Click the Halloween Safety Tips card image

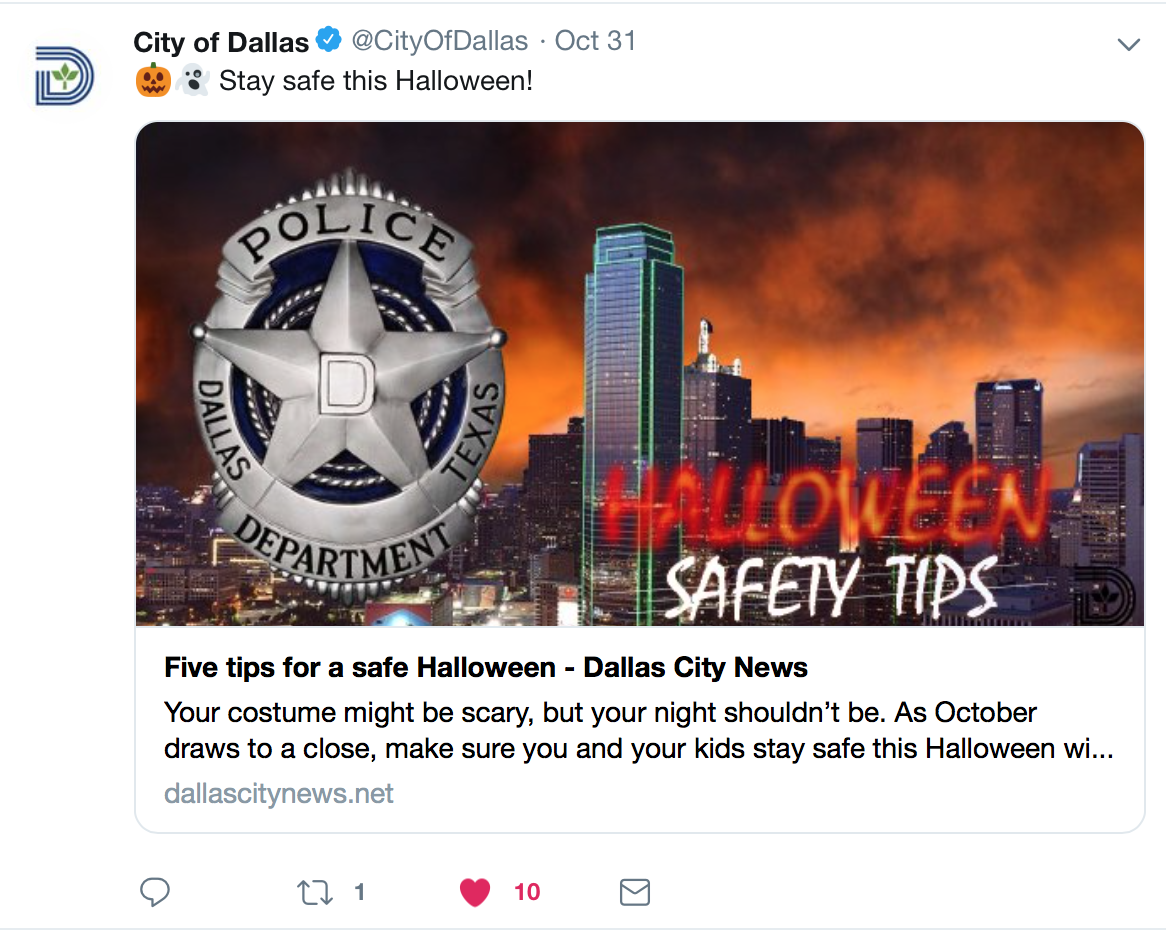(640, 374)
